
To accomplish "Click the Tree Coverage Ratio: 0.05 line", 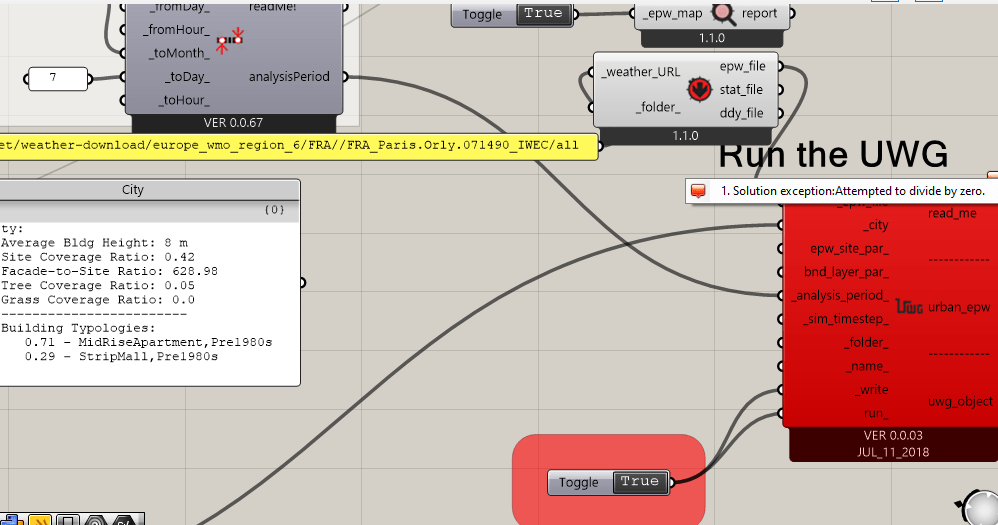I will [x=97, y=286].
